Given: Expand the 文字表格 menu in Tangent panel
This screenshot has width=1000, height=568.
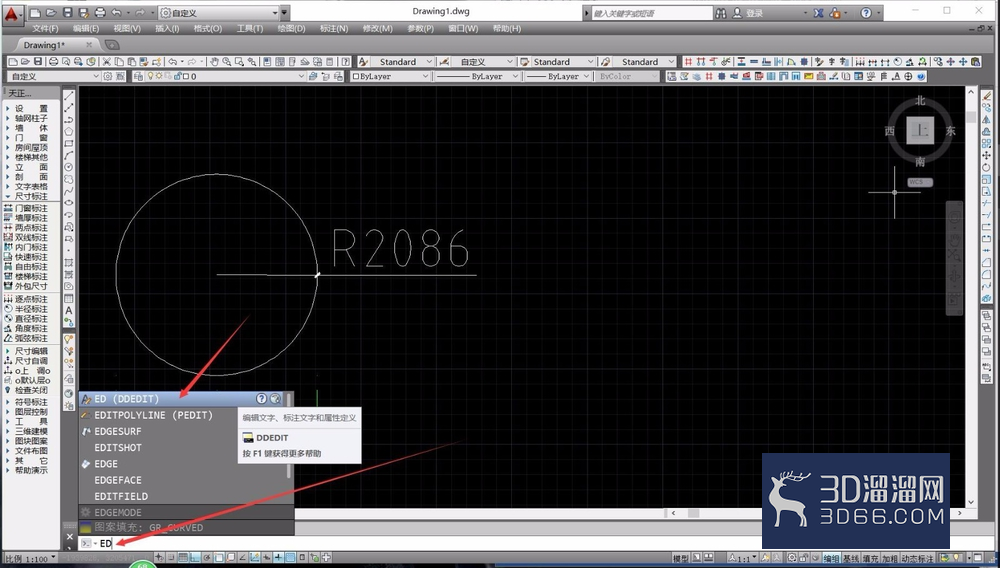Looking at the screenshot, I should pyautogui.click(x=31, y=187).
